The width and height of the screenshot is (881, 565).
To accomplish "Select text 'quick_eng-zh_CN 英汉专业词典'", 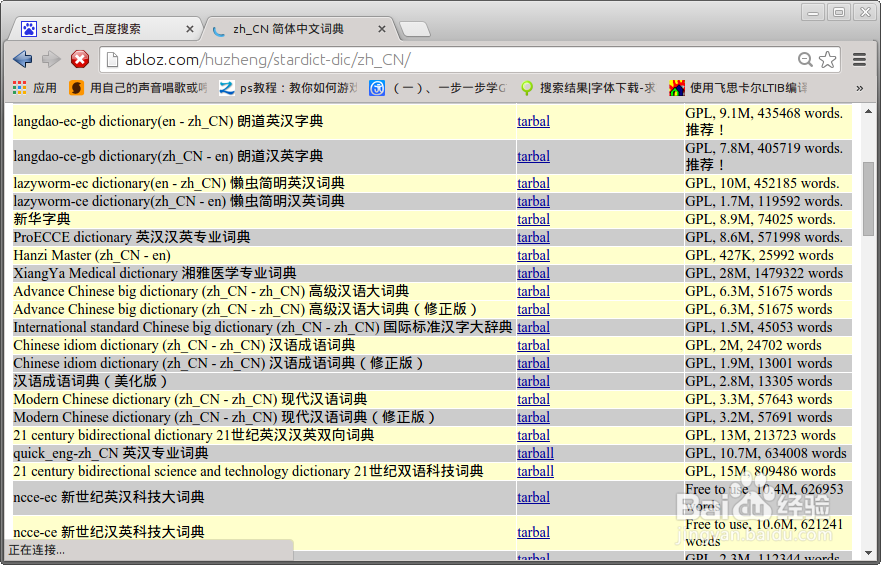I will tap(111, 453).
